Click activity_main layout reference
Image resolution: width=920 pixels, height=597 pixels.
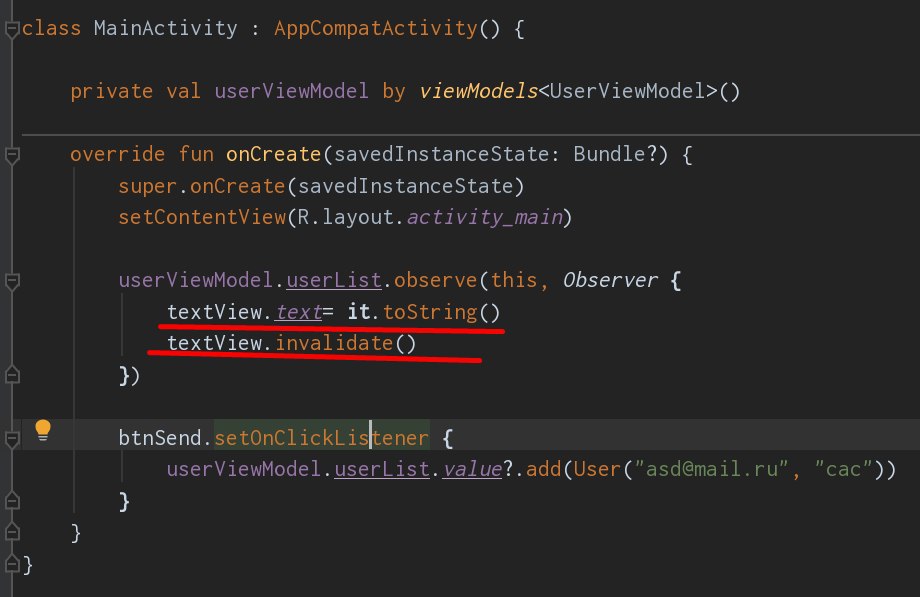tap(485, 218)
